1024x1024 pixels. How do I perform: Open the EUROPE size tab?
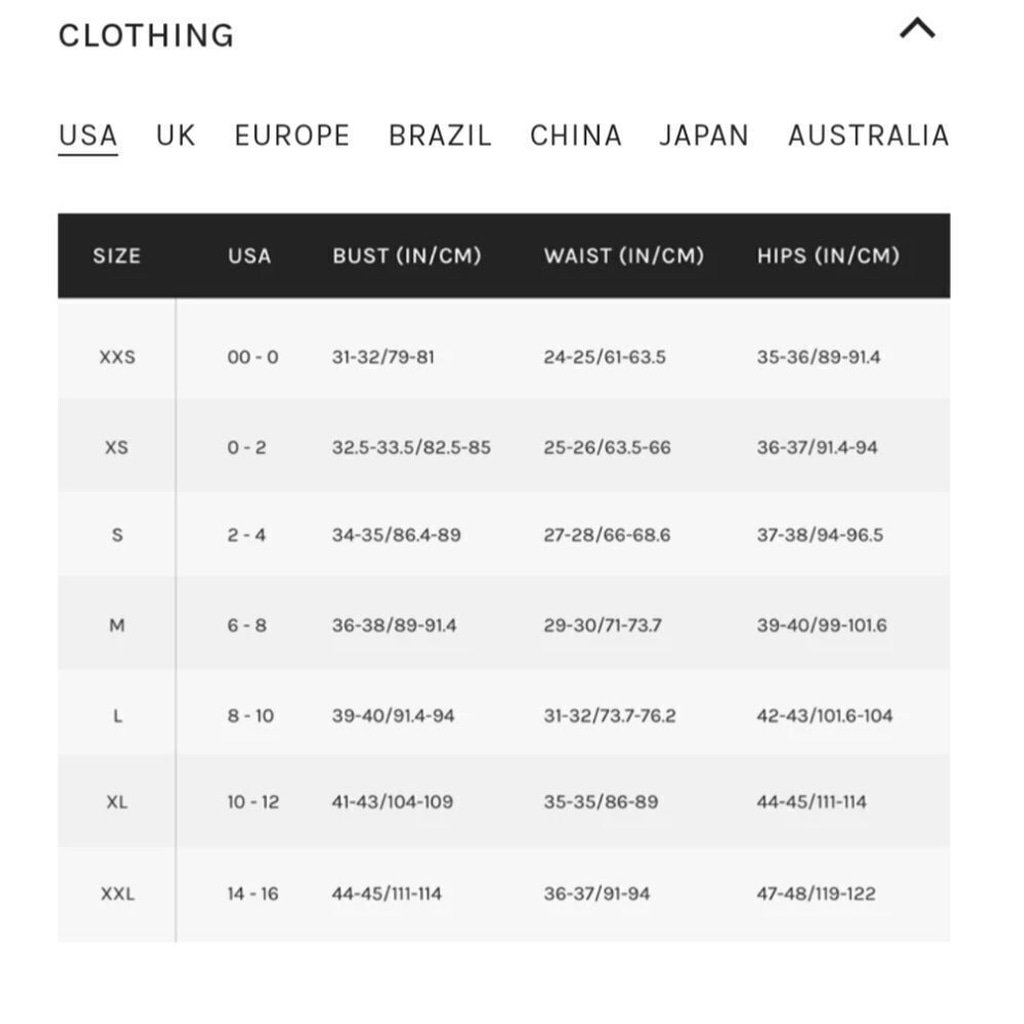pos(292,136)
